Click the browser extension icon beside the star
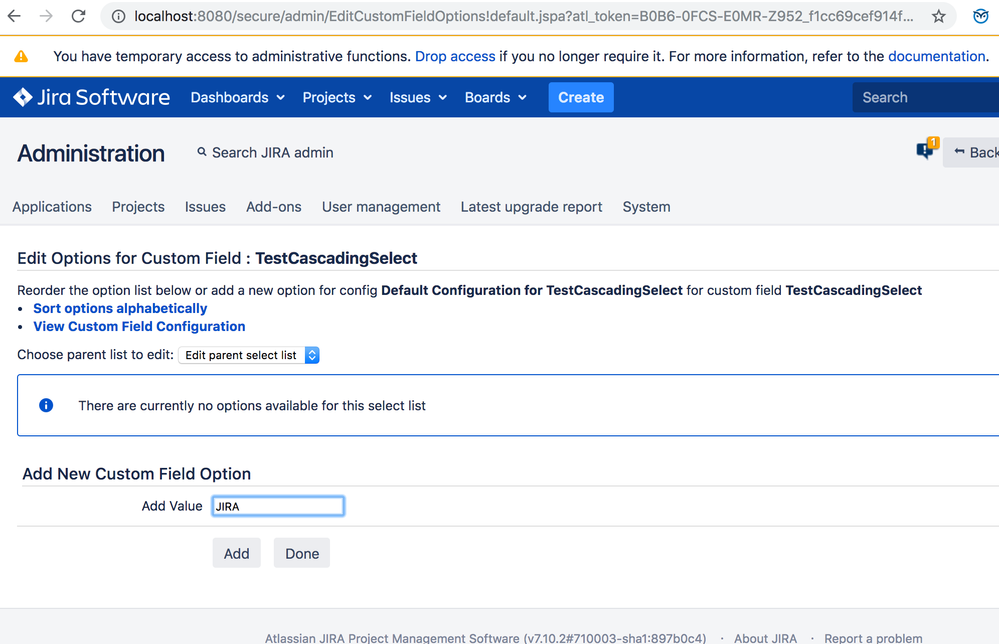The width and height of the screenshot is (999, 644). pyautogui.click(x=981, y=17)
